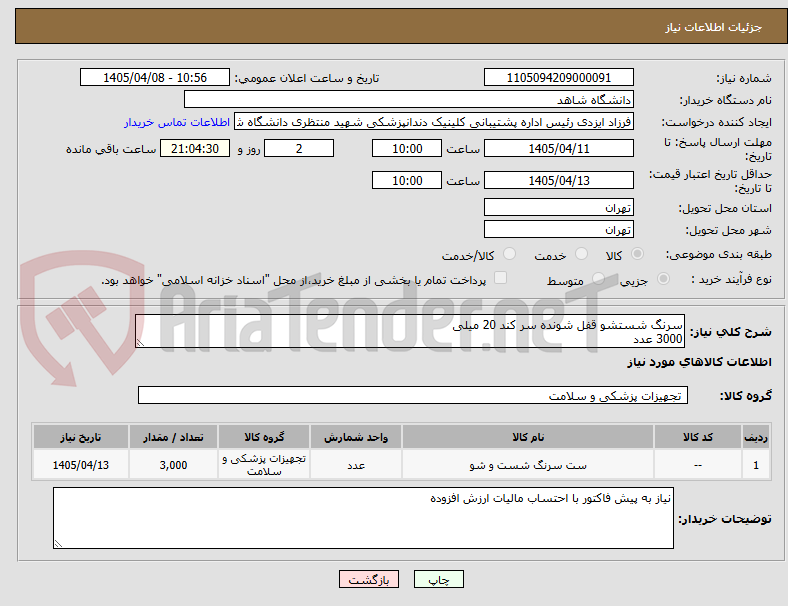Click the ردیف column header

755,437
